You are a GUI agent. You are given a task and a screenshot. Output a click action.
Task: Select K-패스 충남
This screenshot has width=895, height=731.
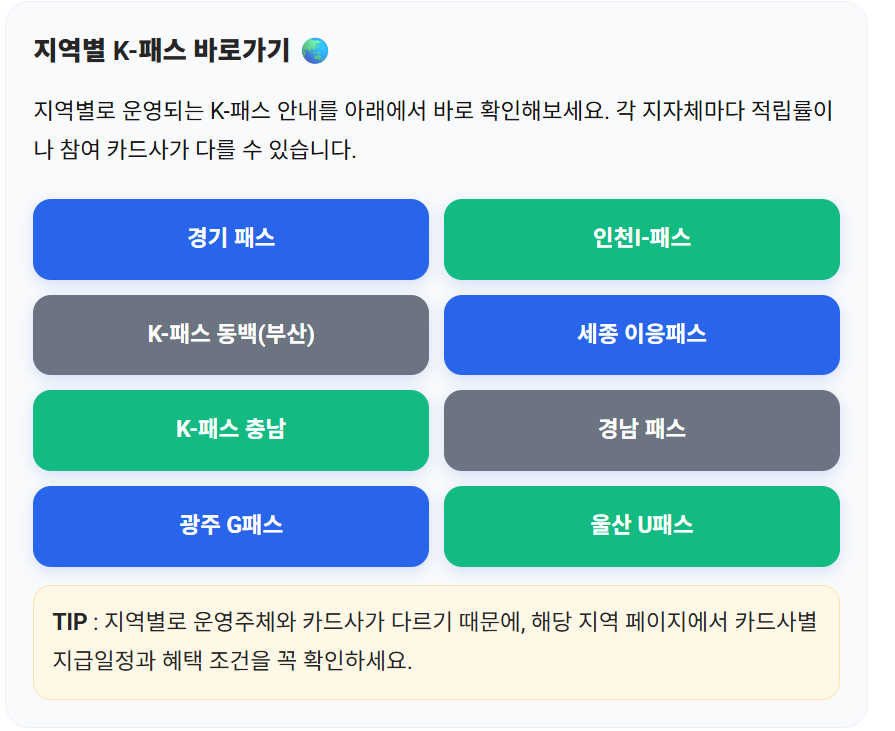coord(231,431)
